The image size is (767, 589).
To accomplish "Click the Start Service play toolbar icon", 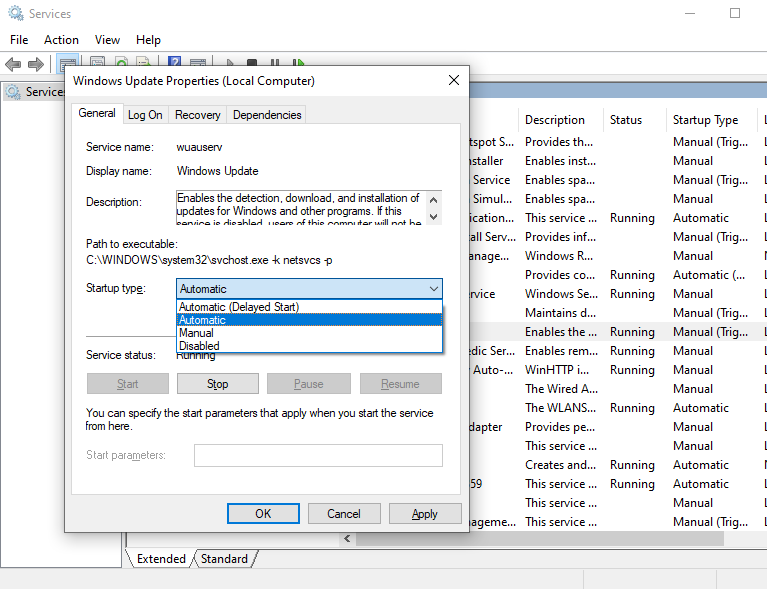I will pos(230,62).
